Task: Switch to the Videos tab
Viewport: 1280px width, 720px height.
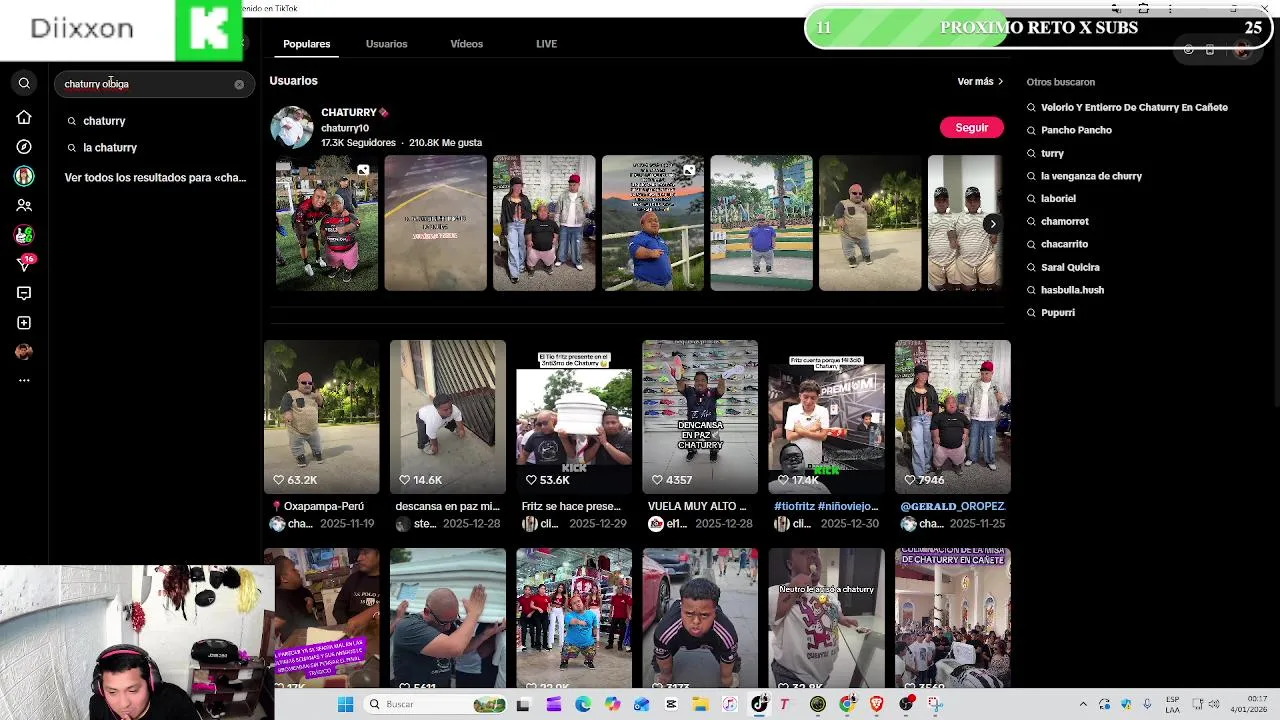Action: pyautogui.click(x=466, y=44)
